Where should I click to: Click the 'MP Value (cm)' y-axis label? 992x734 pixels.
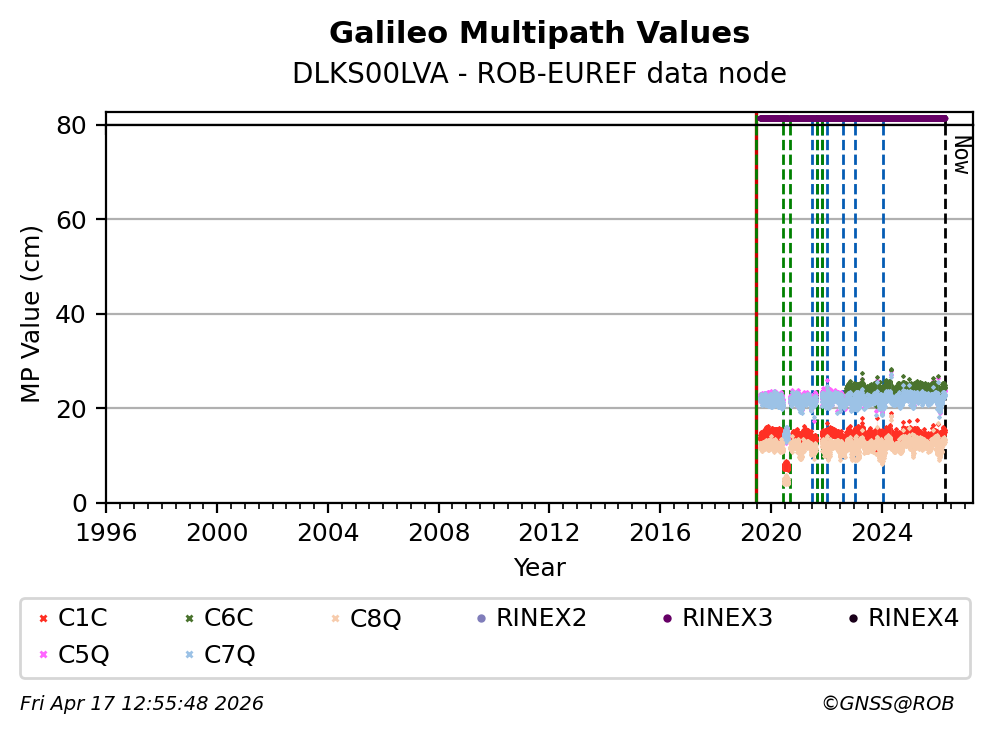32,314
